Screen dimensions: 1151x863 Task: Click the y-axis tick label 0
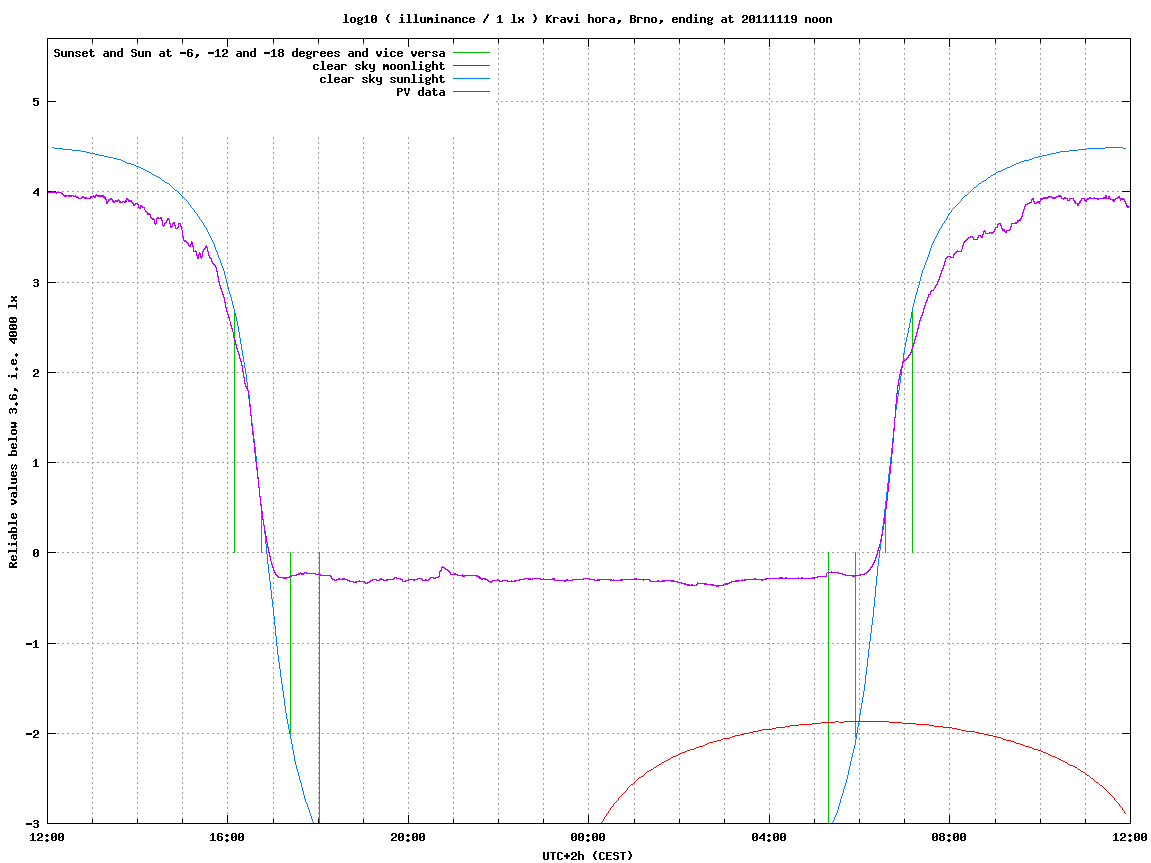35,553
